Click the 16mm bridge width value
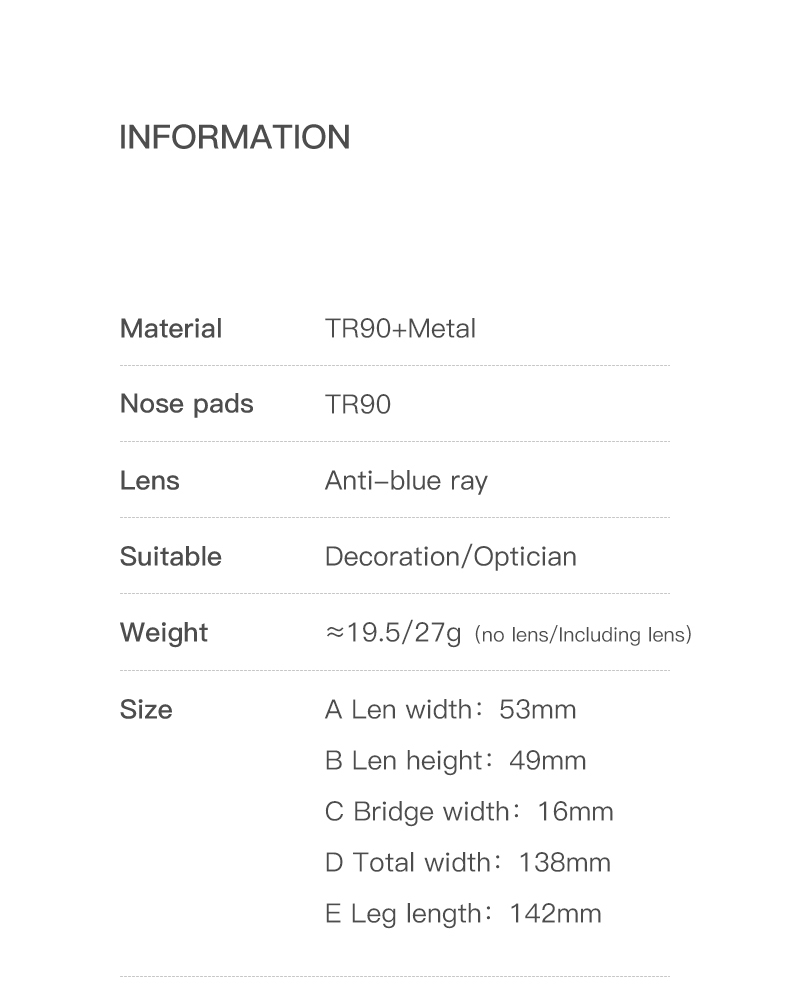This screenshot has width=790, height=988. 575,812
